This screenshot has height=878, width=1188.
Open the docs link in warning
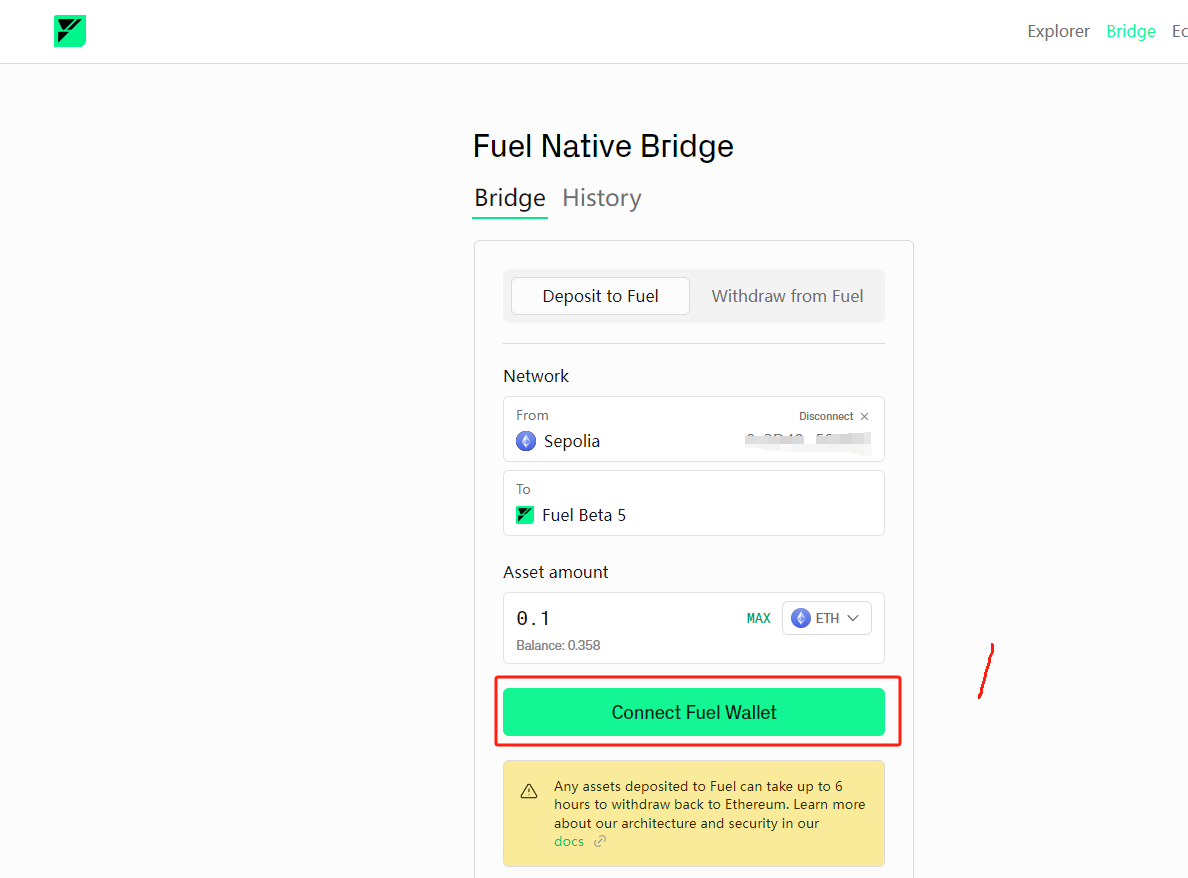click(569, 842)
